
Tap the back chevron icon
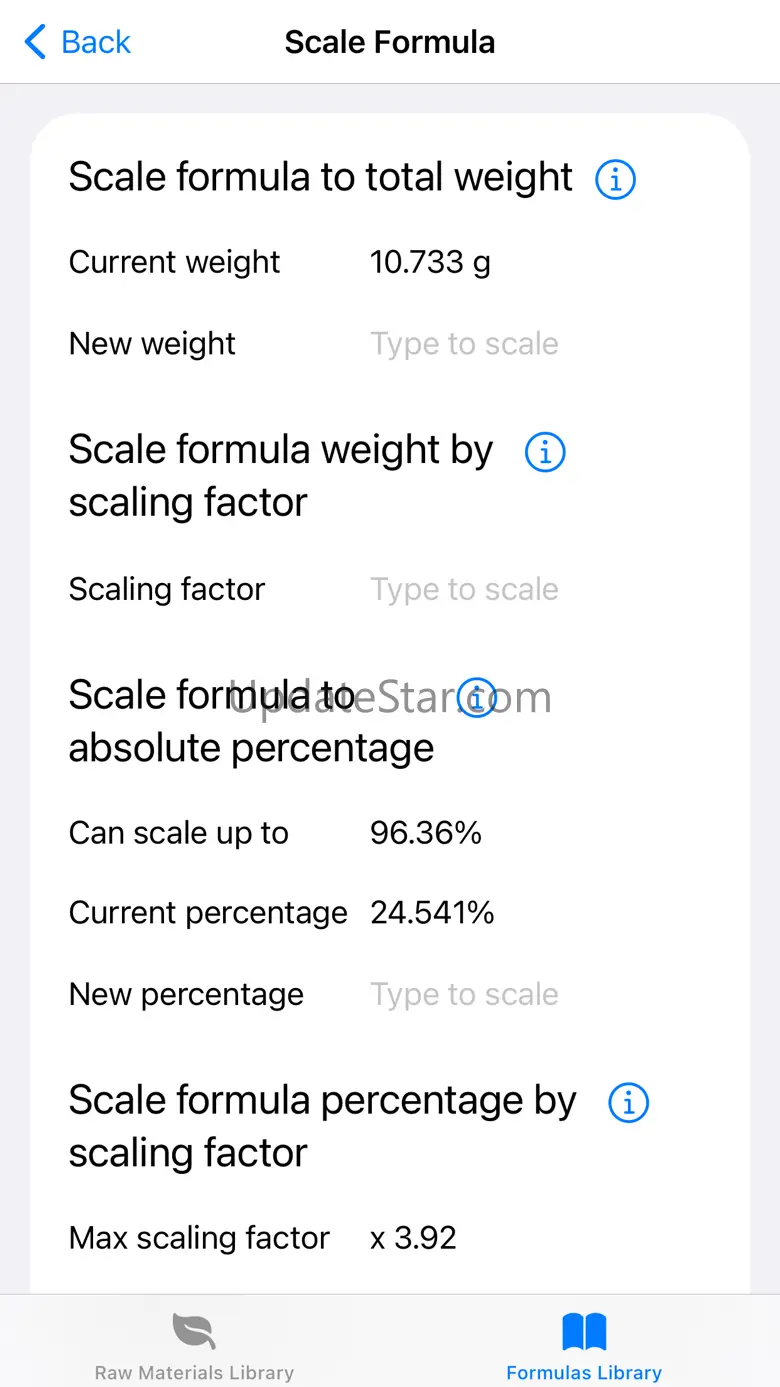[35, 42]
